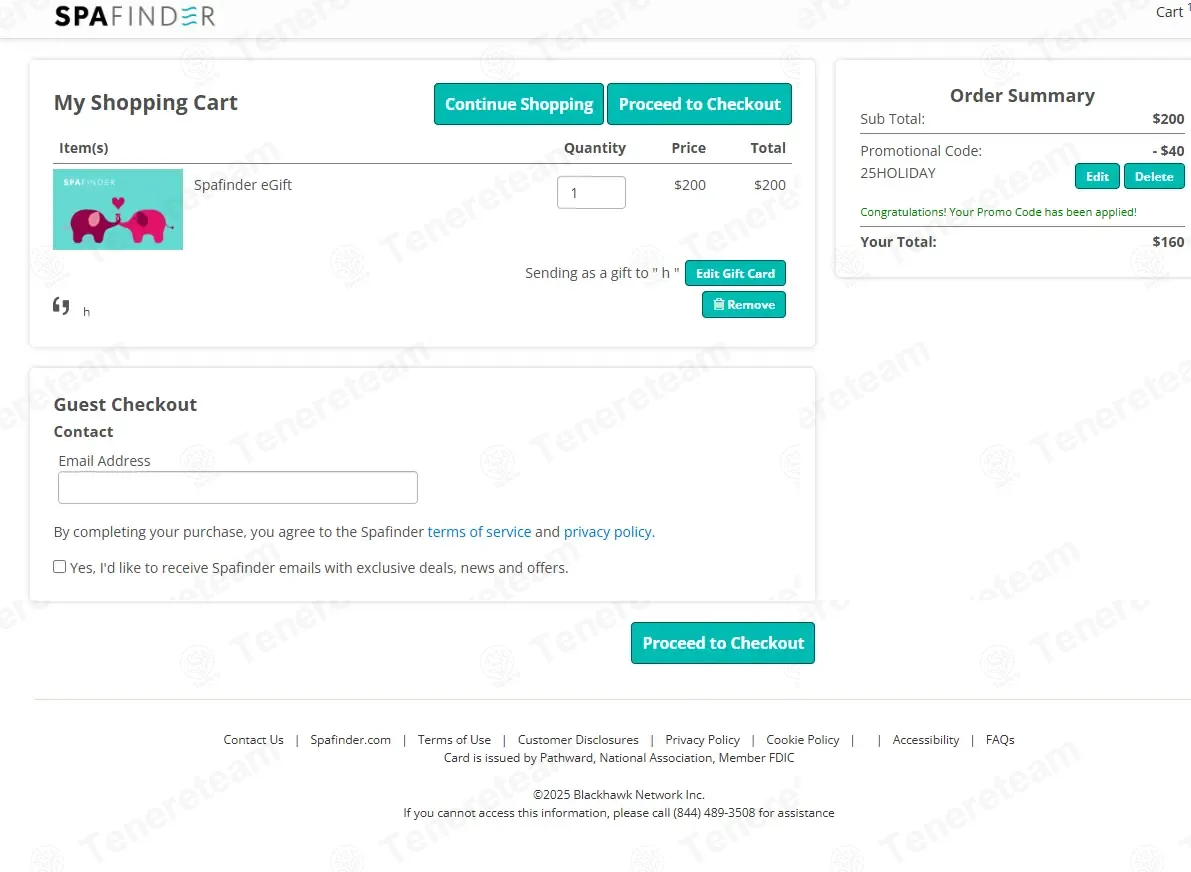The height and width of the screenshot is (872, 1191).
Task: Open Spafinder.com footer link
Action: [x=350, y=740]
